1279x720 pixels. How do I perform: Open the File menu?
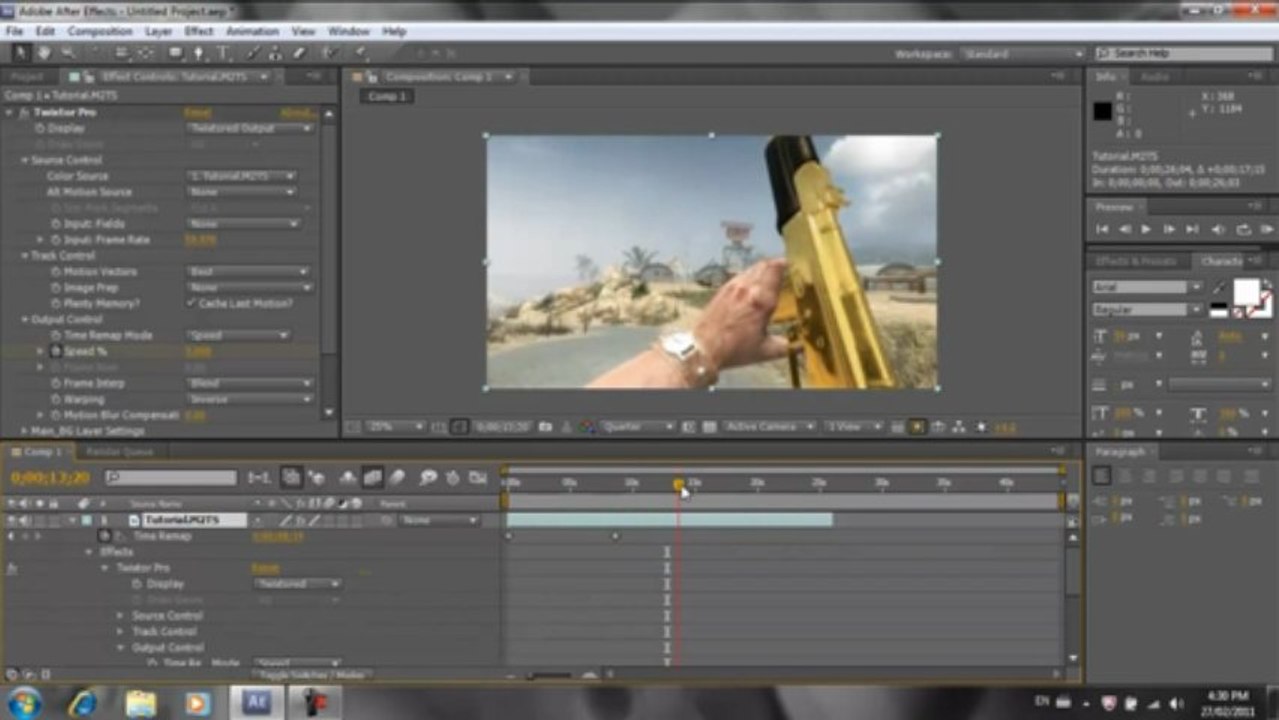pos(14,31)
